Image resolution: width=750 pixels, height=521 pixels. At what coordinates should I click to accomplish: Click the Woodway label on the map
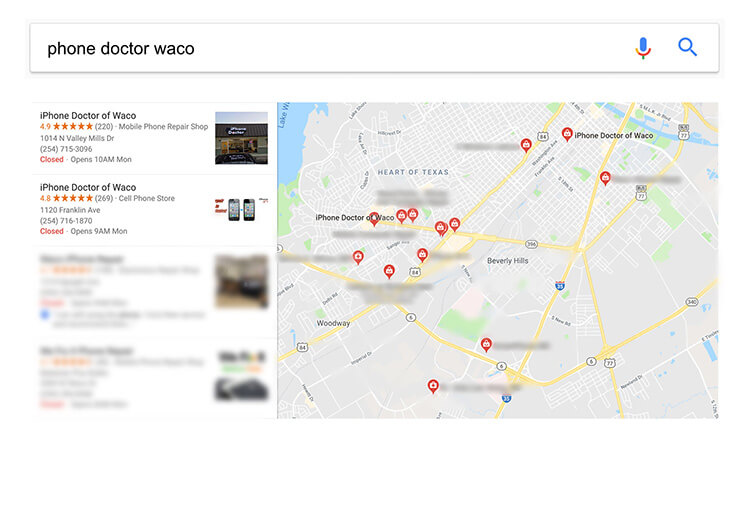333,324
